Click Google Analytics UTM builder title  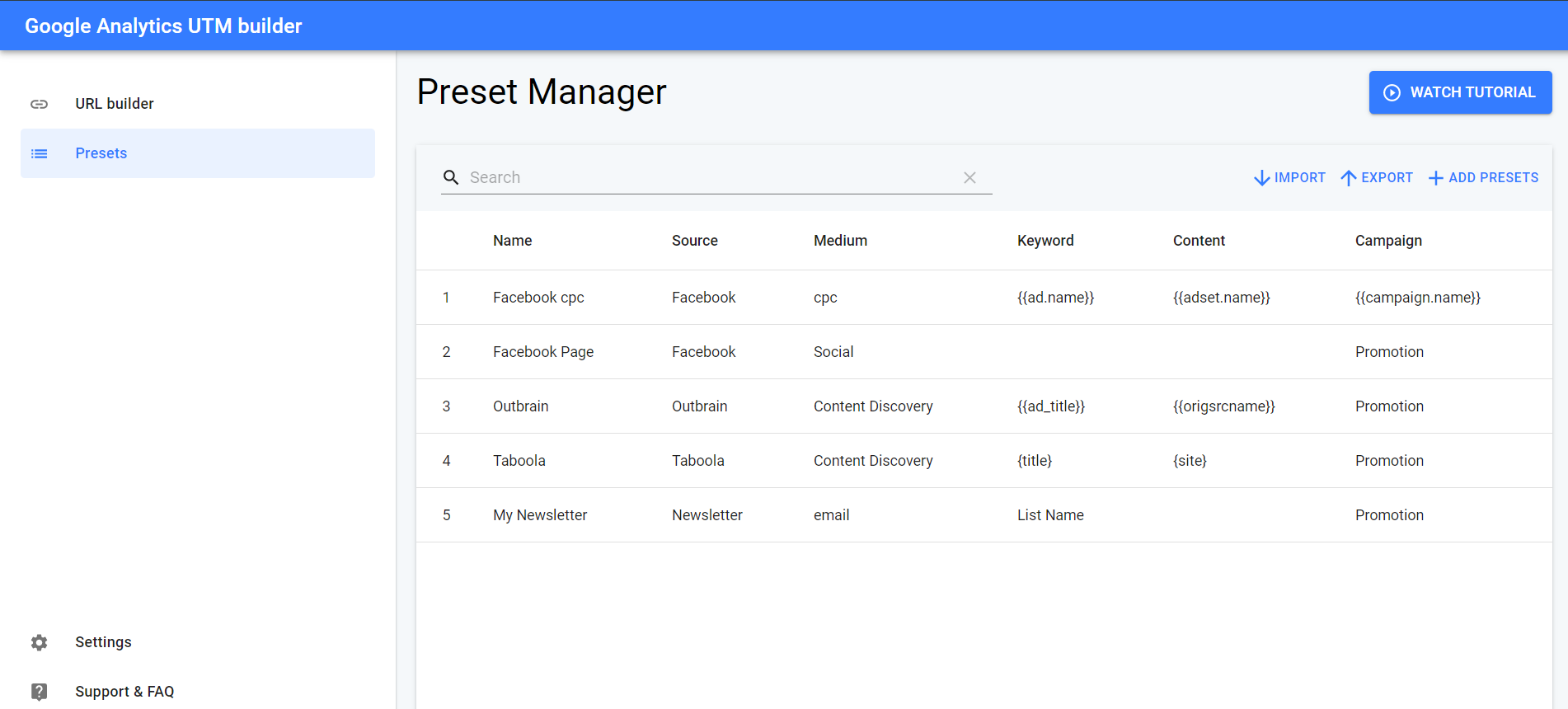click(163, 26)
